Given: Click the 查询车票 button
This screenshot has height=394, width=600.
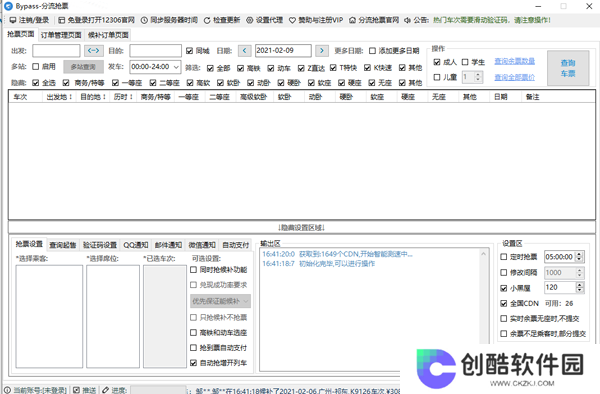Looking at the screenshot, I should (x=568, y=68).
